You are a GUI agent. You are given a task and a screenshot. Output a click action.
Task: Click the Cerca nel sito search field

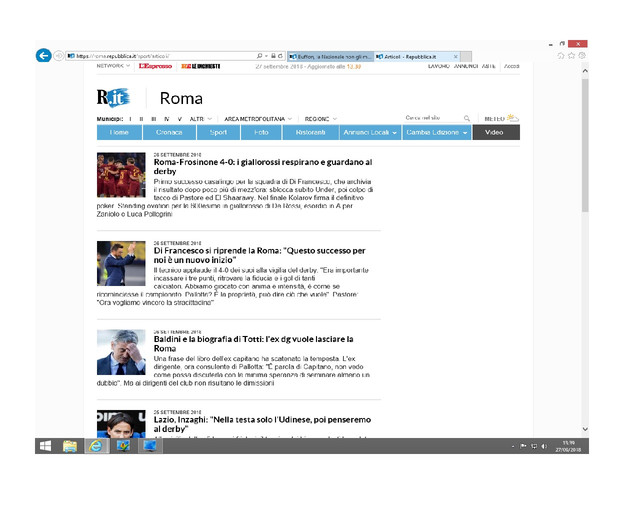(x=433, y=118)
